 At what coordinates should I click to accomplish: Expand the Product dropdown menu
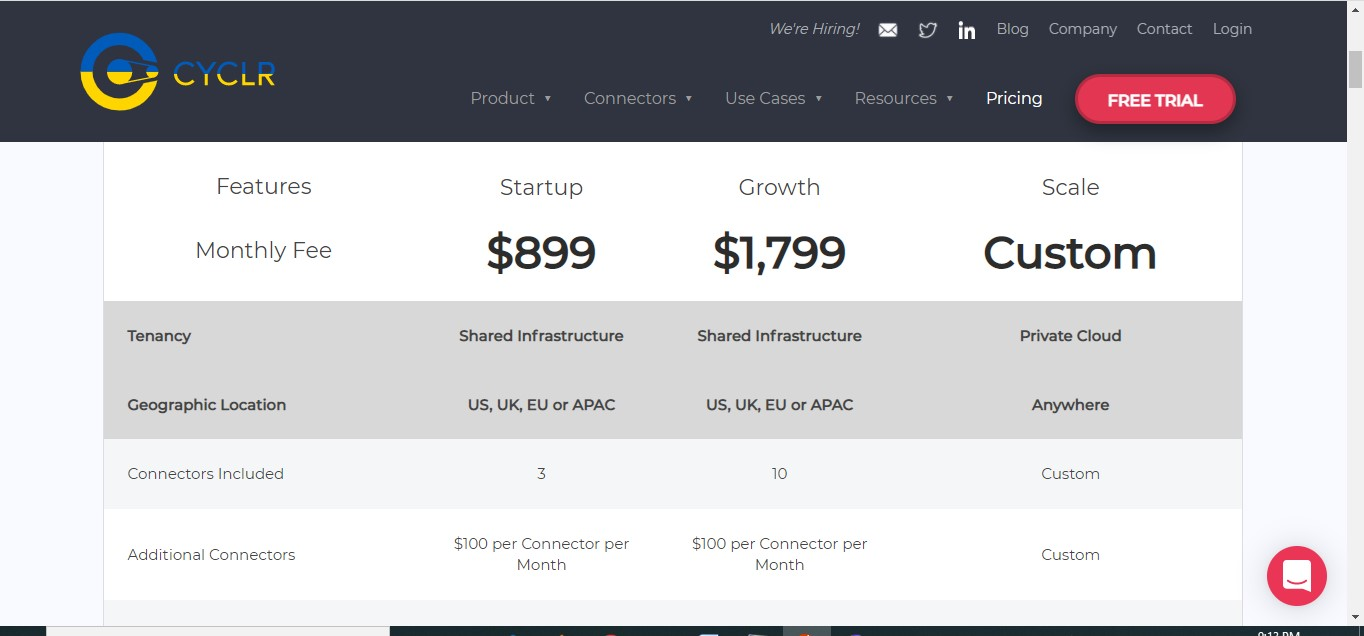(511, 98)
